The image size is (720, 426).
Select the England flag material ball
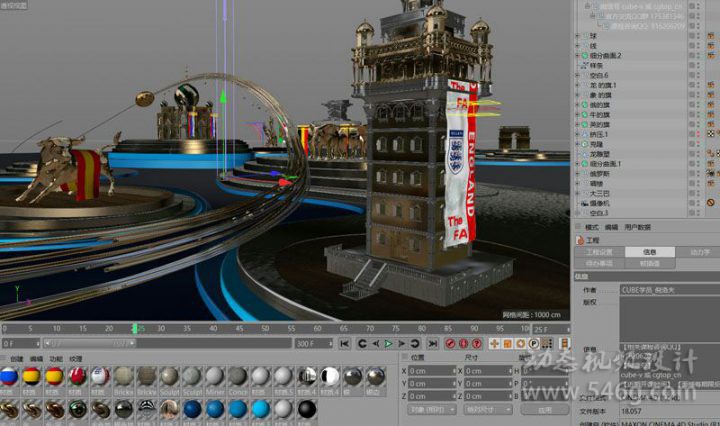click(x=100, y=375)
